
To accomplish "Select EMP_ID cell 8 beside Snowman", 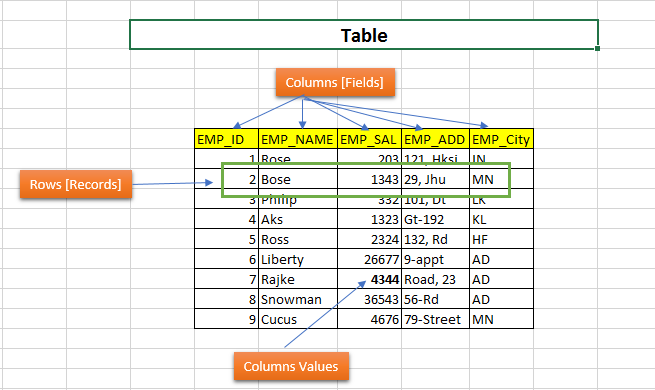I will click(226, 299).
